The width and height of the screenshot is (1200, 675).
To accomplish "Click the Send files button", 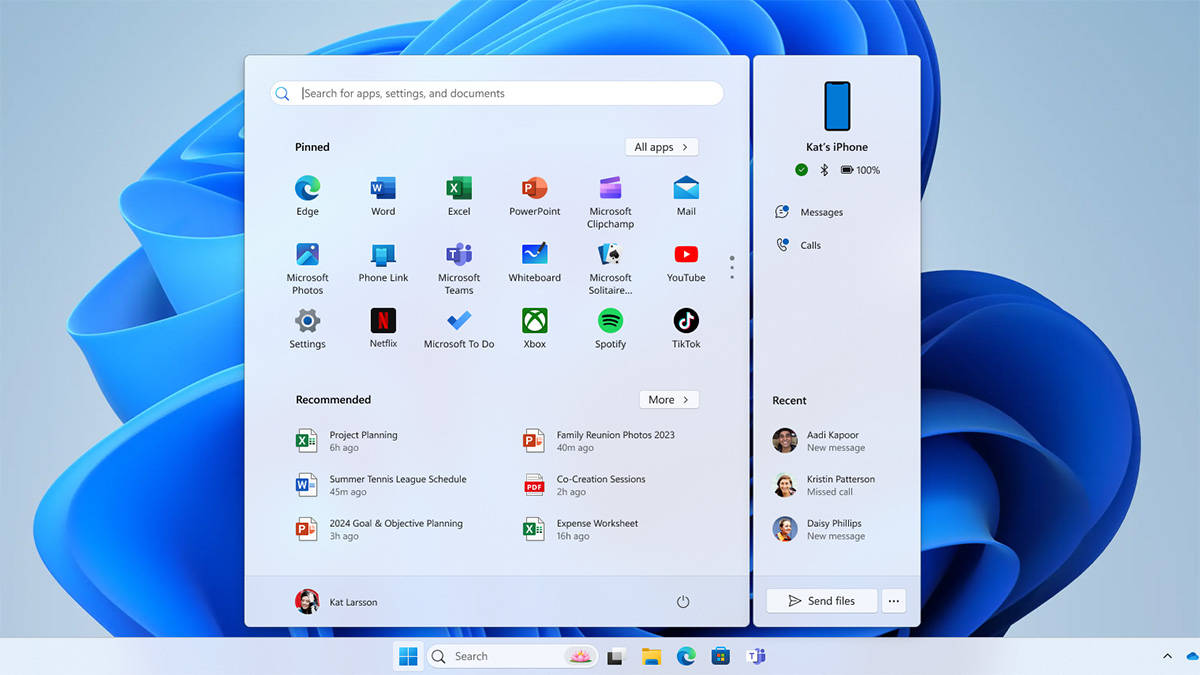I will click(x=821, y=601).
